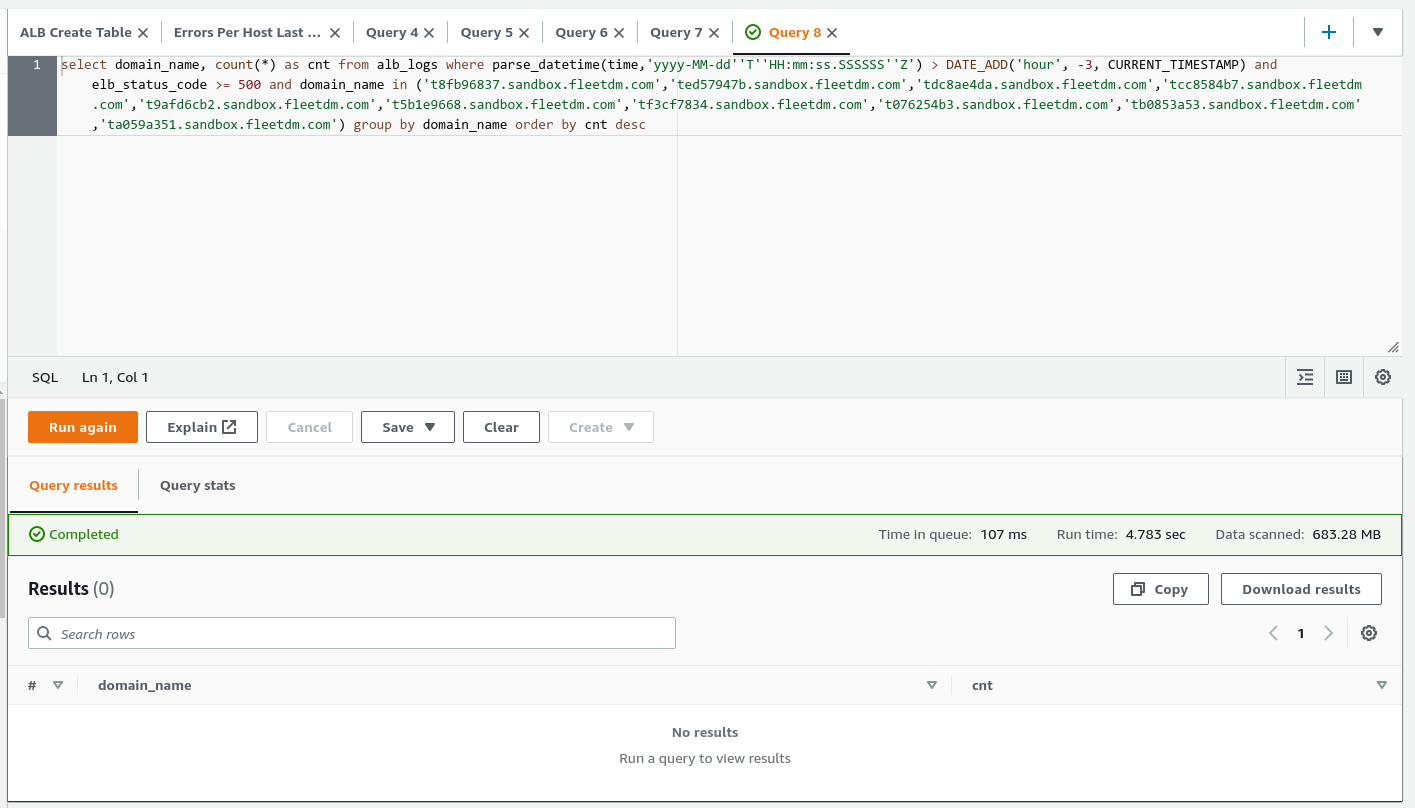Image resolution: width=1415 pixels, height=808 pixels.
Task: Click line number 1 in editor gutter
Action: (x=37, y=64)
